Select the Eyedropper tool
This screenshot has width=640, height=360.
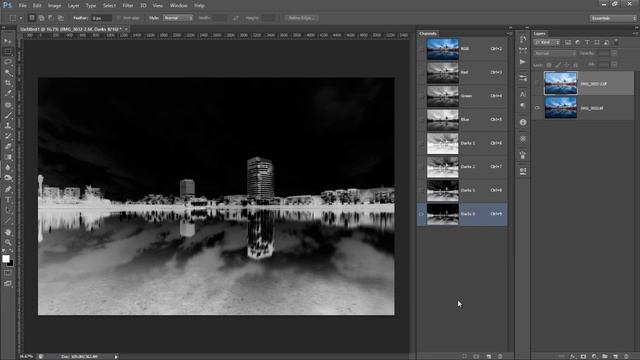point(8,94)
